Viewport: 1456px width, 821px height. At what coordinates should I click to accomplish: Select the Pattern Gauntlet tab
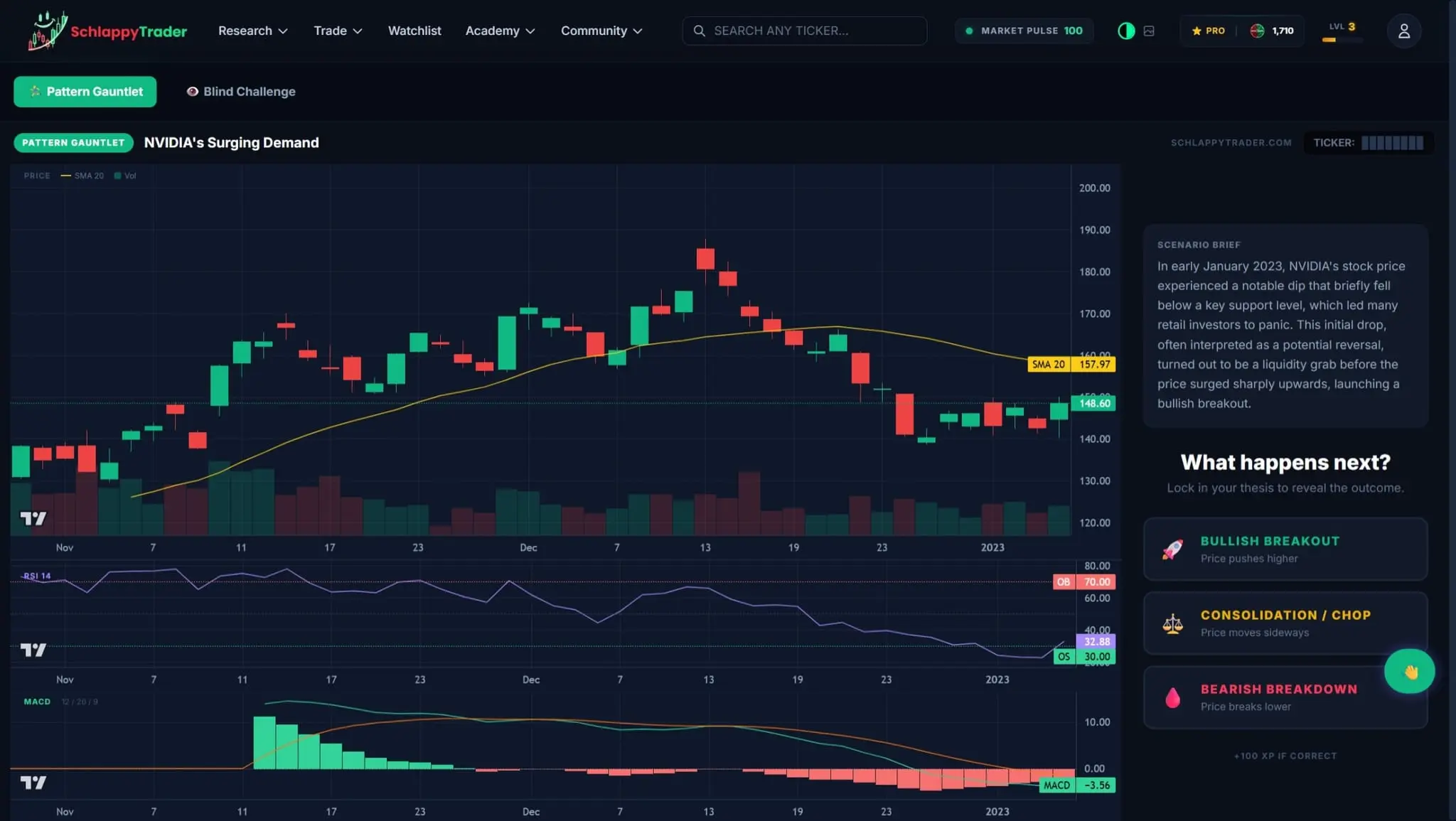click(85, 92)
